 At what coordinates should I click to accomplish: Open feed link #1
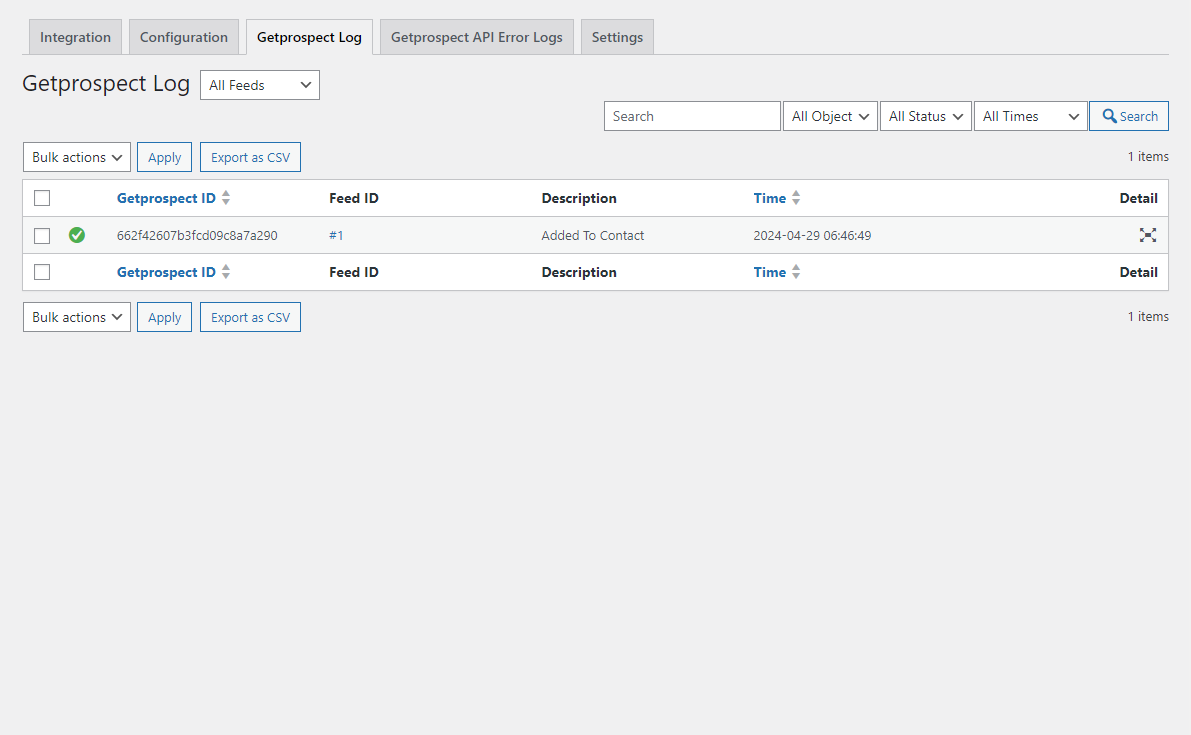click(336, 235)
